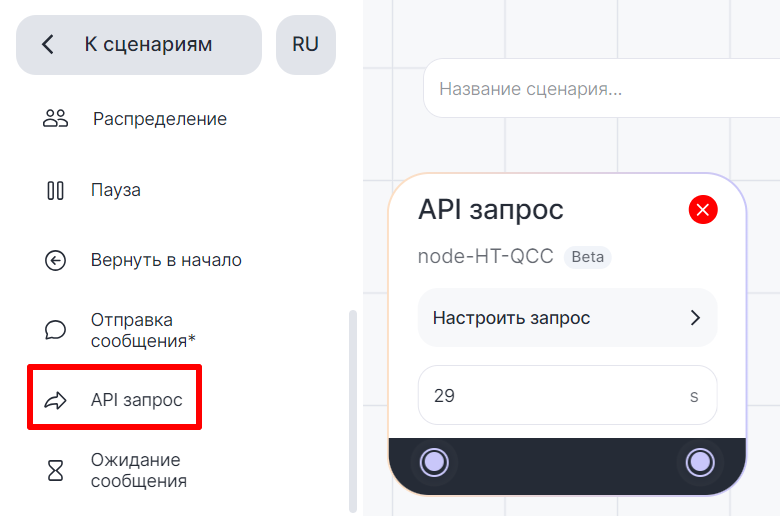Click the share arrow icon for API запрос
Screen dimensions: 780x516
click(x=55, y=401)
